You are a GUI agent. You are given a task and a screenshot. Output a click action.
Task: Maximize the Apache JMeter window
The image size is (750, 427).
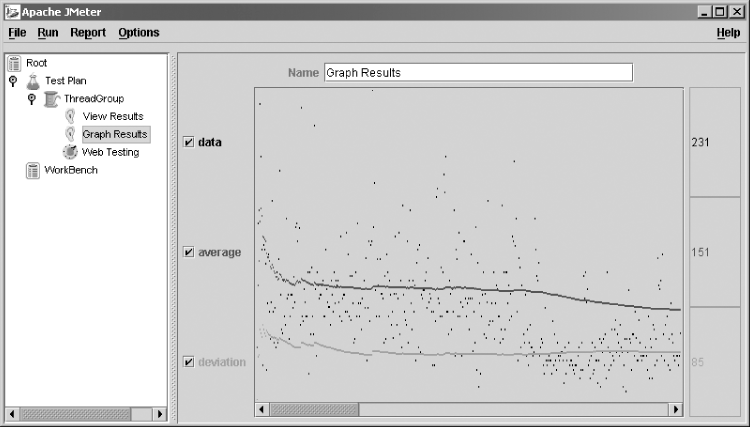tap(720, 12)
